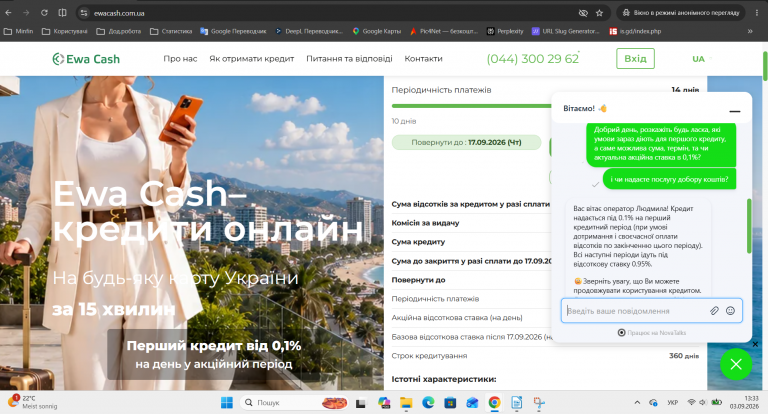Image resolution: width=768 pixels, height=414 pixels.
Task: Open the URL Slug Generator bookmark
Action: click(x=566, y=31)
